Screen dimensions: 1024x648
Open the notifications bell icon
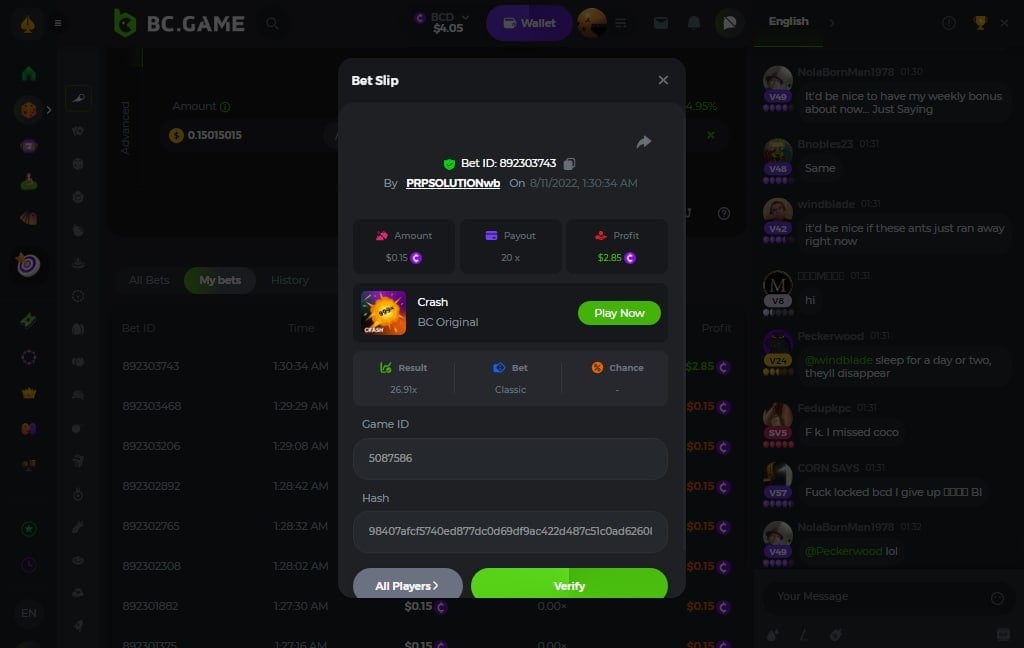(x=694, y=23)
